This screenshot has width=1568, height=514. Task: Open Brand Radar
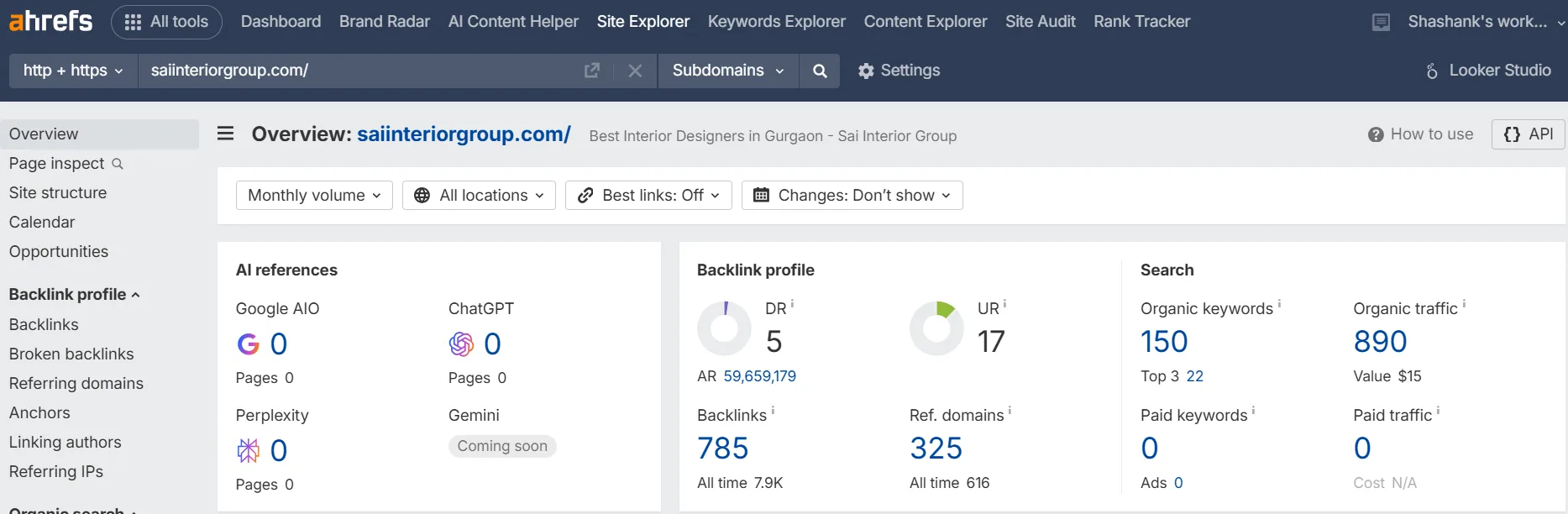click(385, 22)
